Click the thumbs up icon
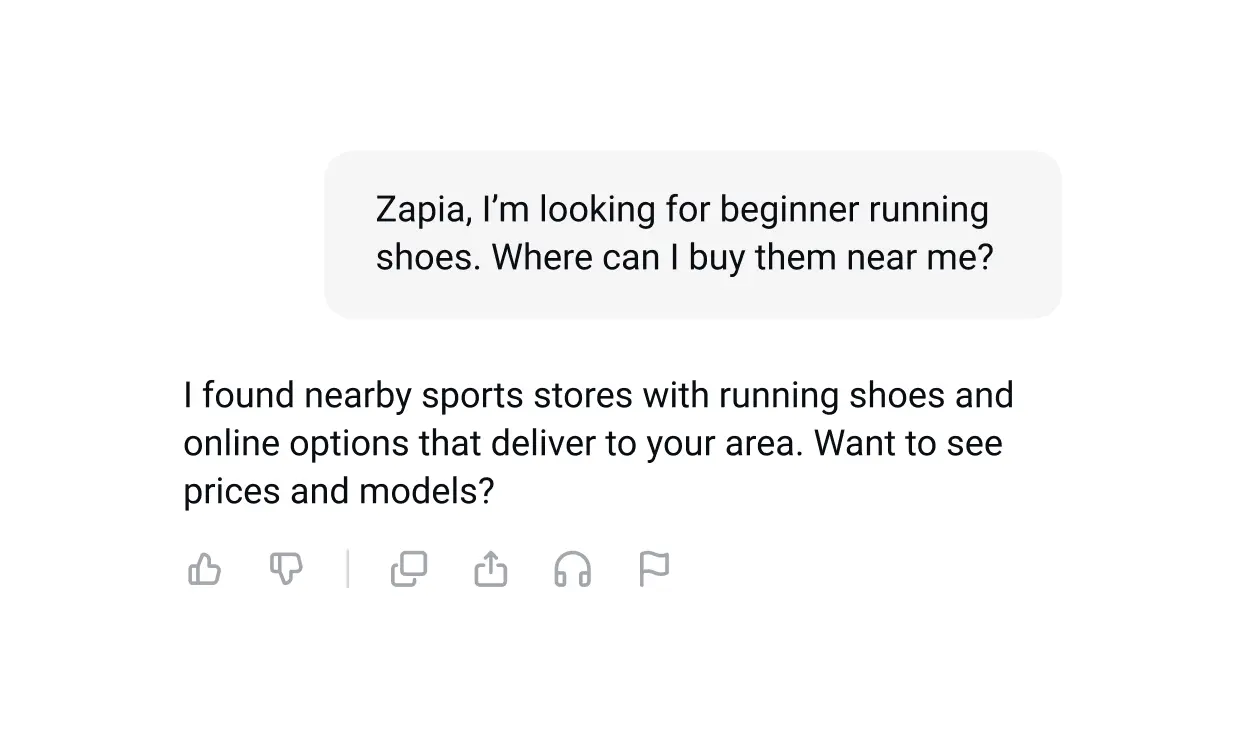This screenshot has width=1233, height=750. pos(205,569)
